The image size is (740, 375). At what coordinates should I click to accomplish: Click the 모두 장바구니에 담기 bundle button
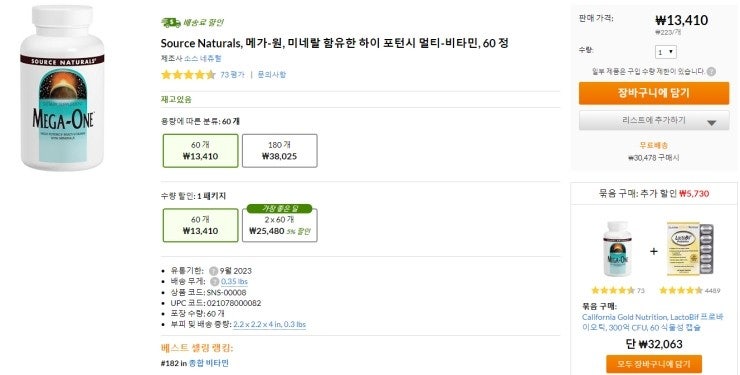tap(654, 364)
